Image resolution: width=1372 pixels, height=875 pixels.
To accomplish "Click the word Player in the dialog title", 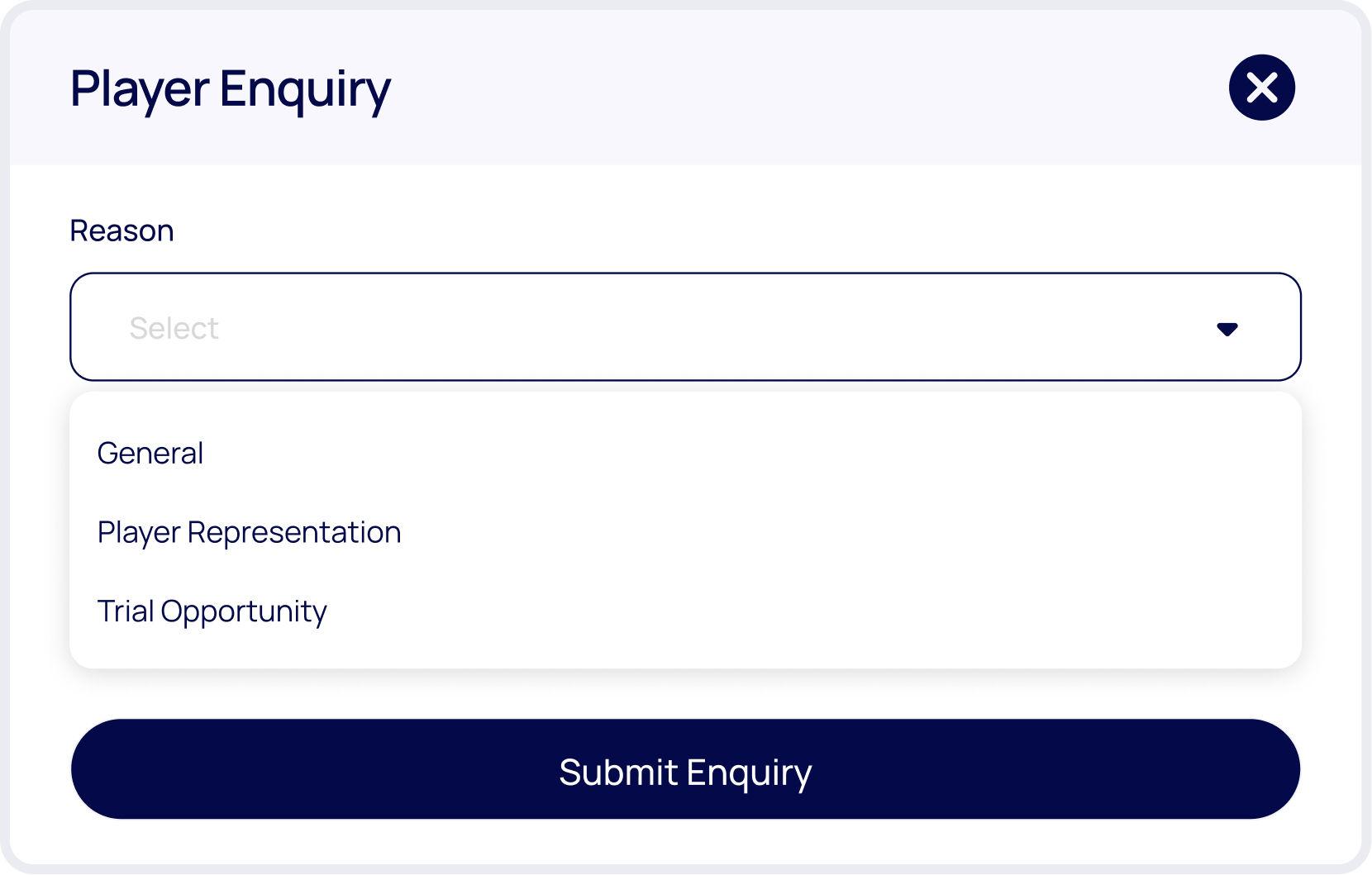I will pos(139,89).
